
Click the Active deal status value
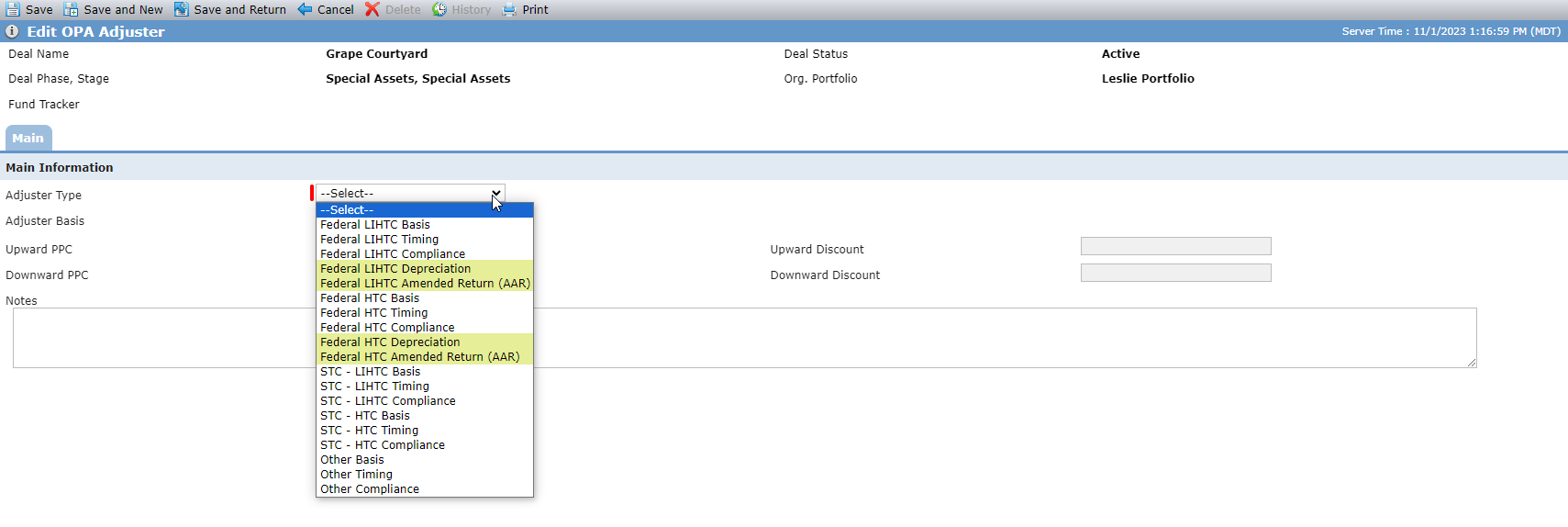pyautogui.click(x=1120, y=54)
